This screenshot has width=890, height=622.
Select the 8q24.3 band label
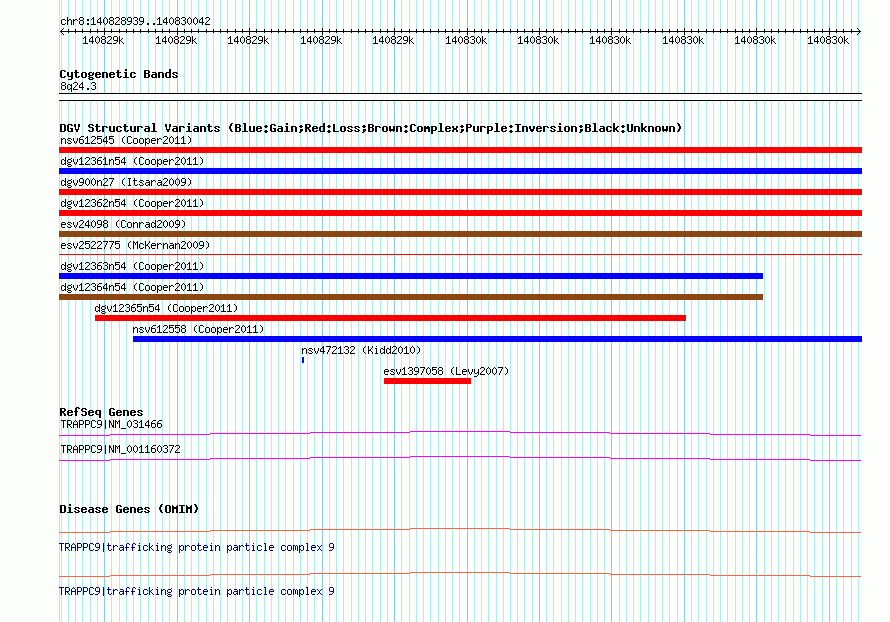pos(78,86)
